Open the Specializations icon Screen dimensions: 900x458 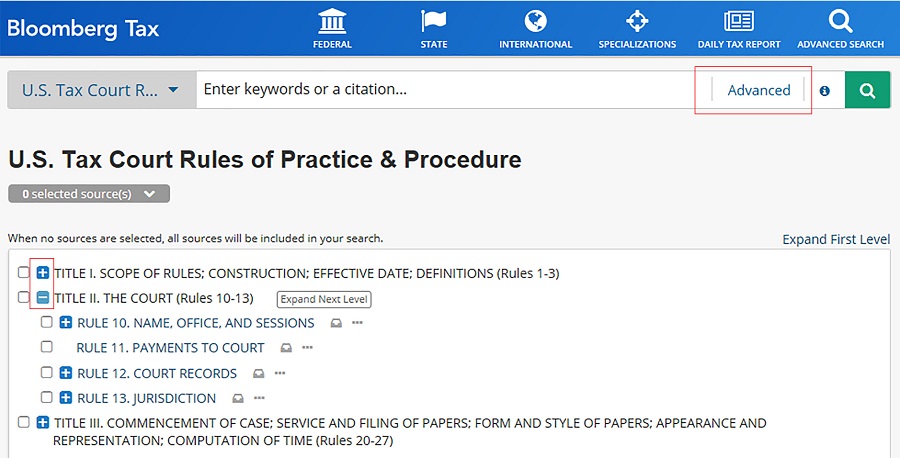coord(637,22)
